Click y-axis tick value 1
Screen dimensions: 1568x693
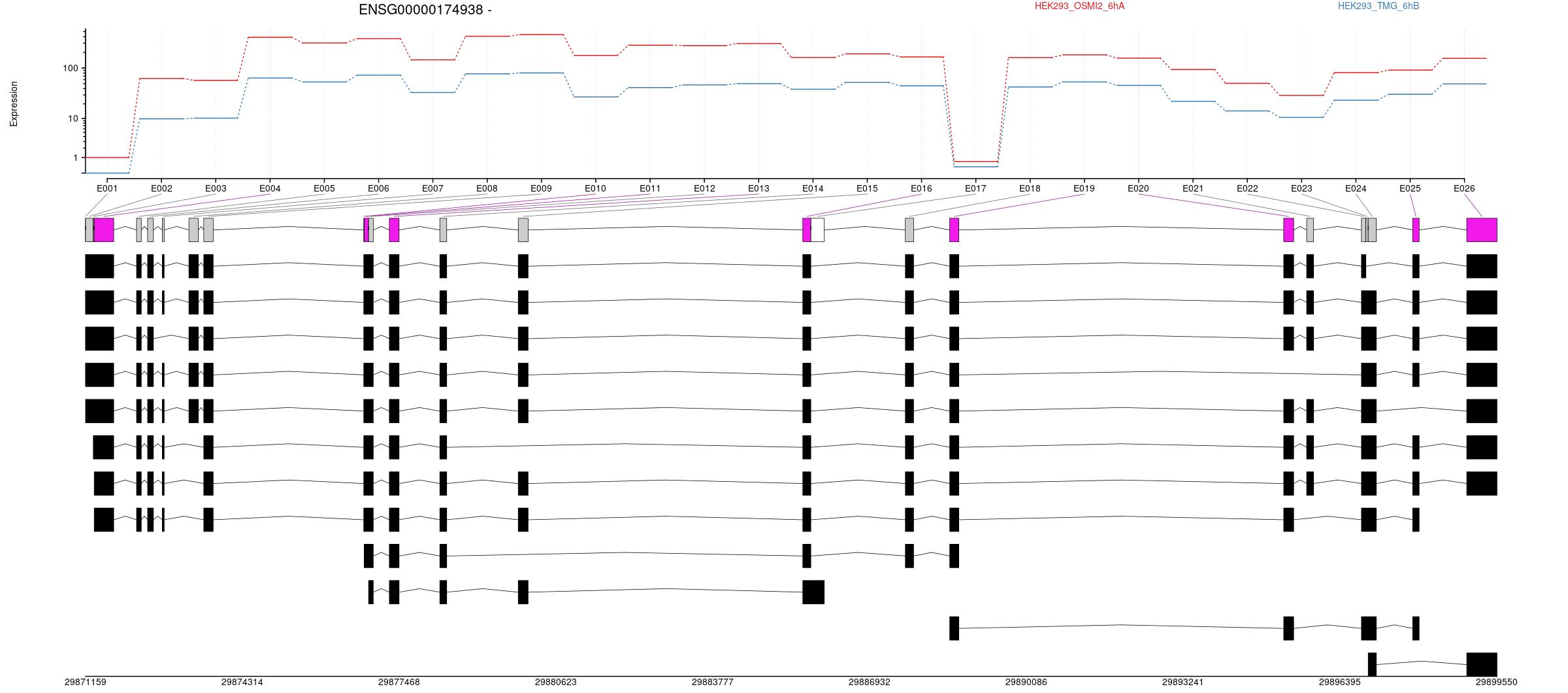coord(76,158)
